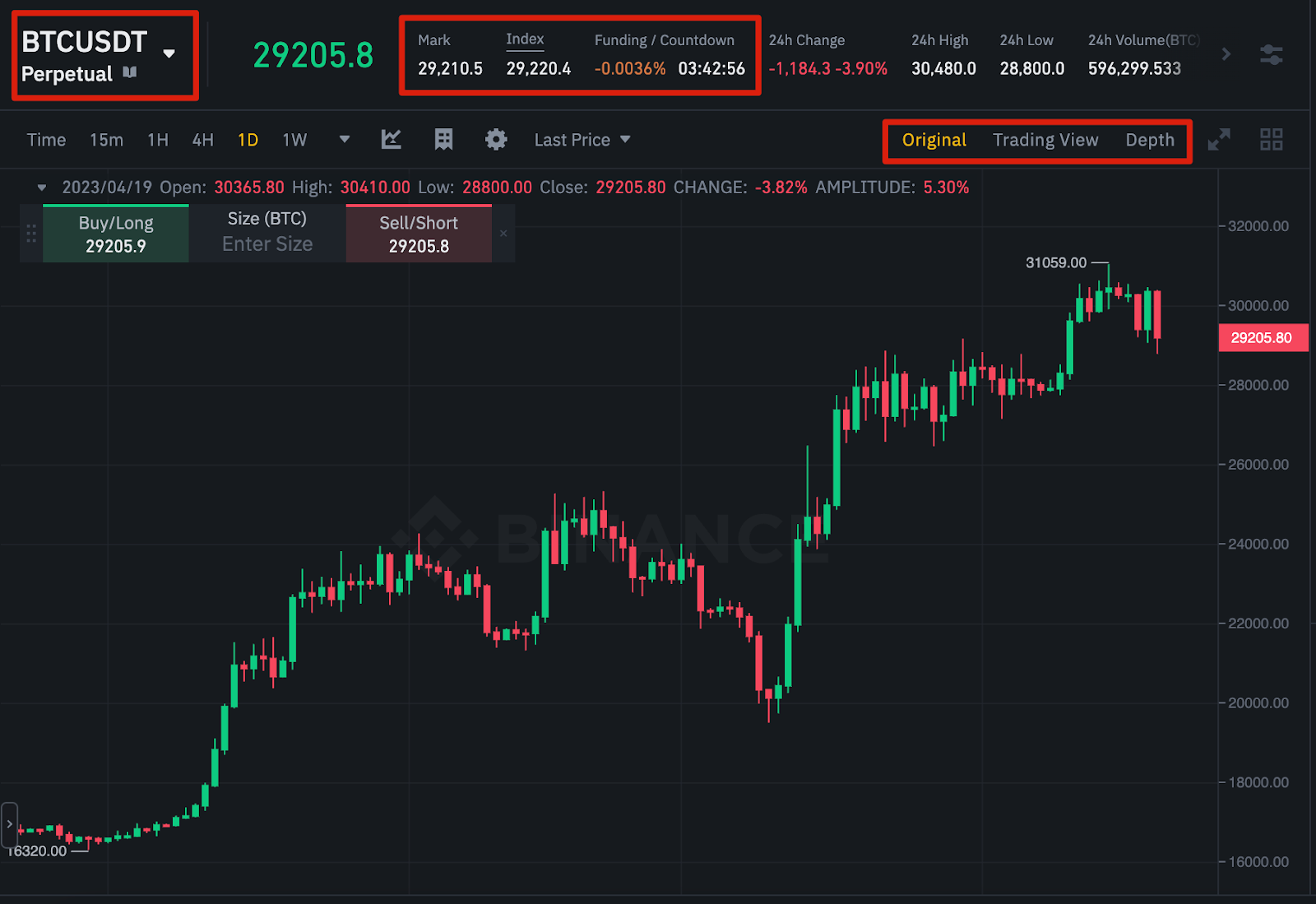Open the preferences sliders icon

click(1271, 55)
